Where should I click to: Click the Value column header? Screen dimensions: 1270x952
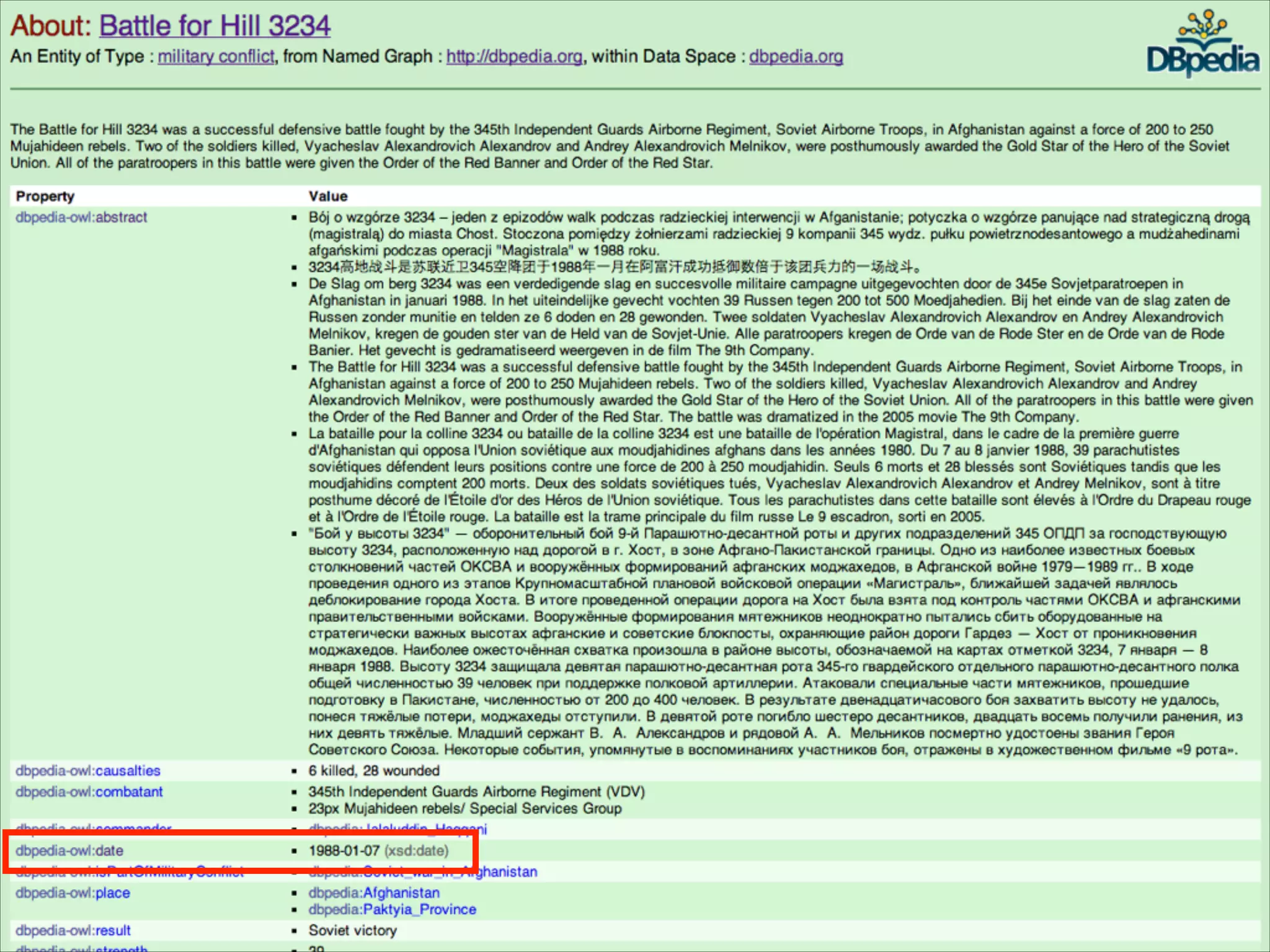pyautogui.click(x=328, y=196)
